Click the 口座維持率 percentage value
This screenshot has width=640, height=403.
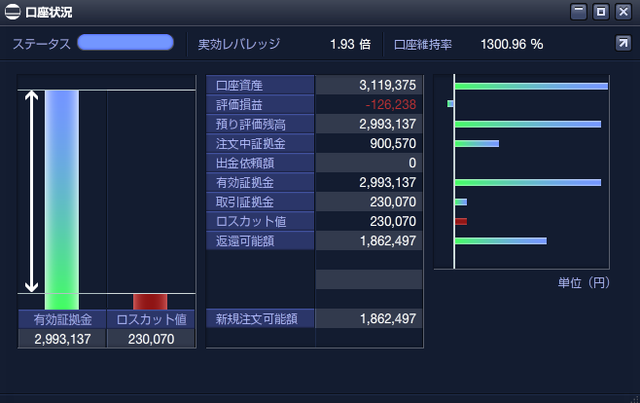(512, 44)
